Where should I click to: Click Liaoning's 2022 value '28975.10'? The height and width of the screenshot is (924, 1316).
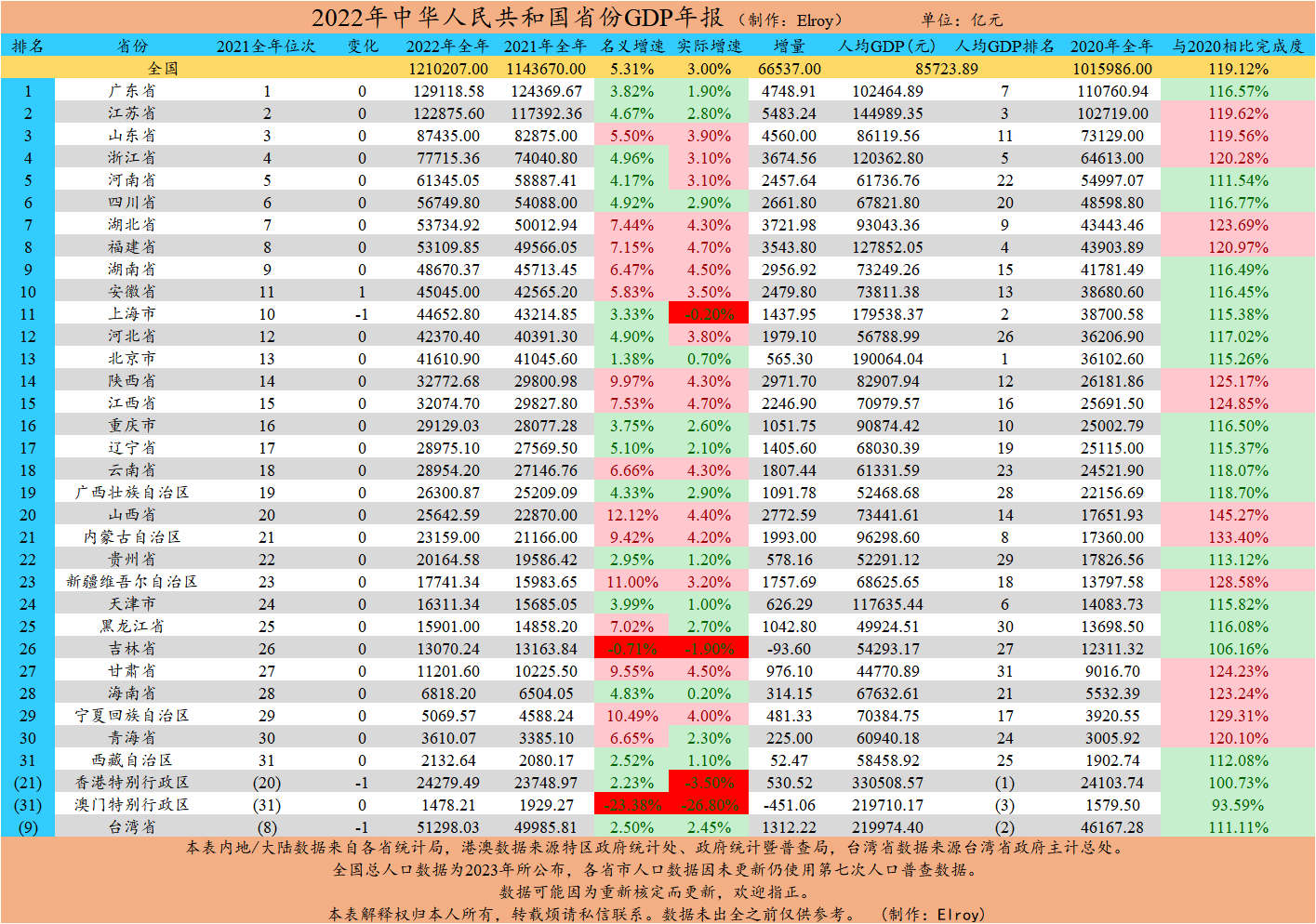pos(448,448)
